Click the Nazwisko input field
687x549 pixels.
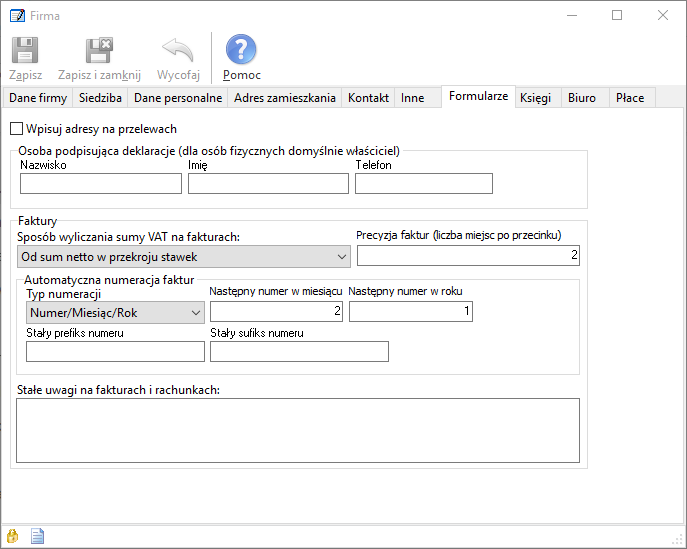click(101, 183)
